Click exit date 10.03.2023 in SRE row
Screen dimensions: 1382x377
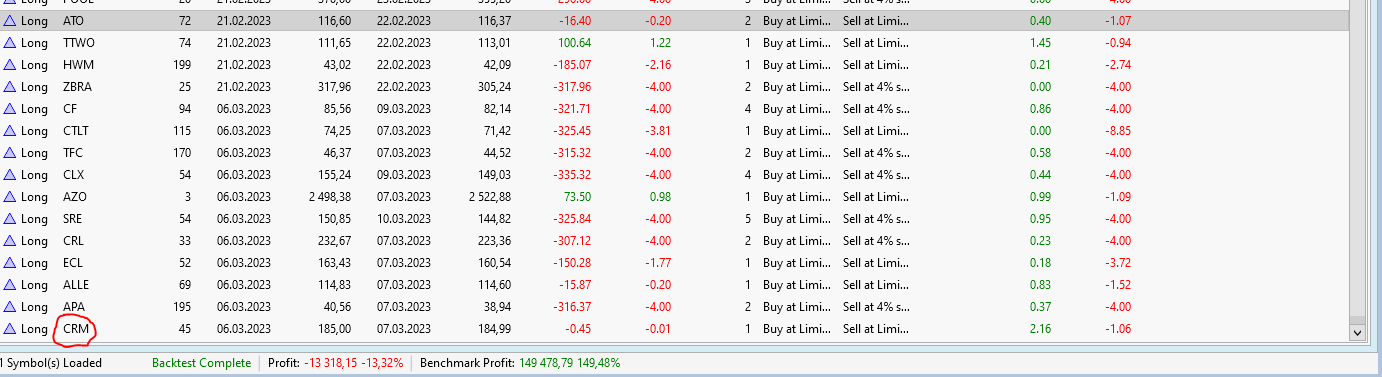click(x=405, y=219)
